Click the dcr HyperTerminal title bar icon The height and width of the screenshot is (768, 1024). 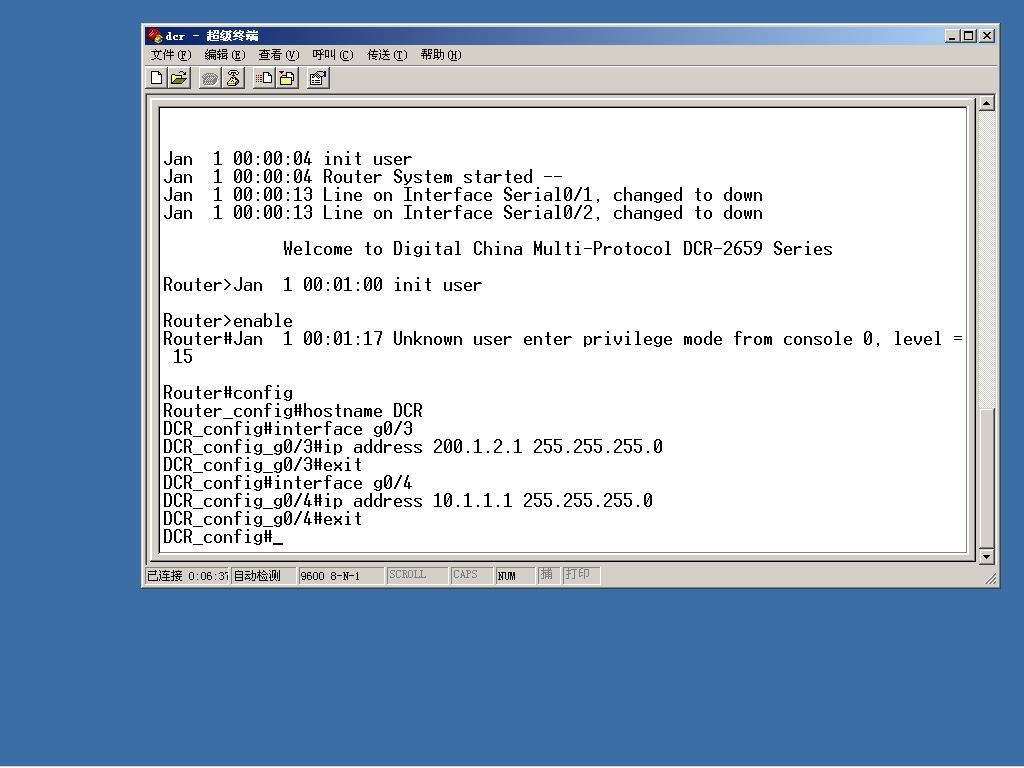pyautogui.click(x=155, y=35)
